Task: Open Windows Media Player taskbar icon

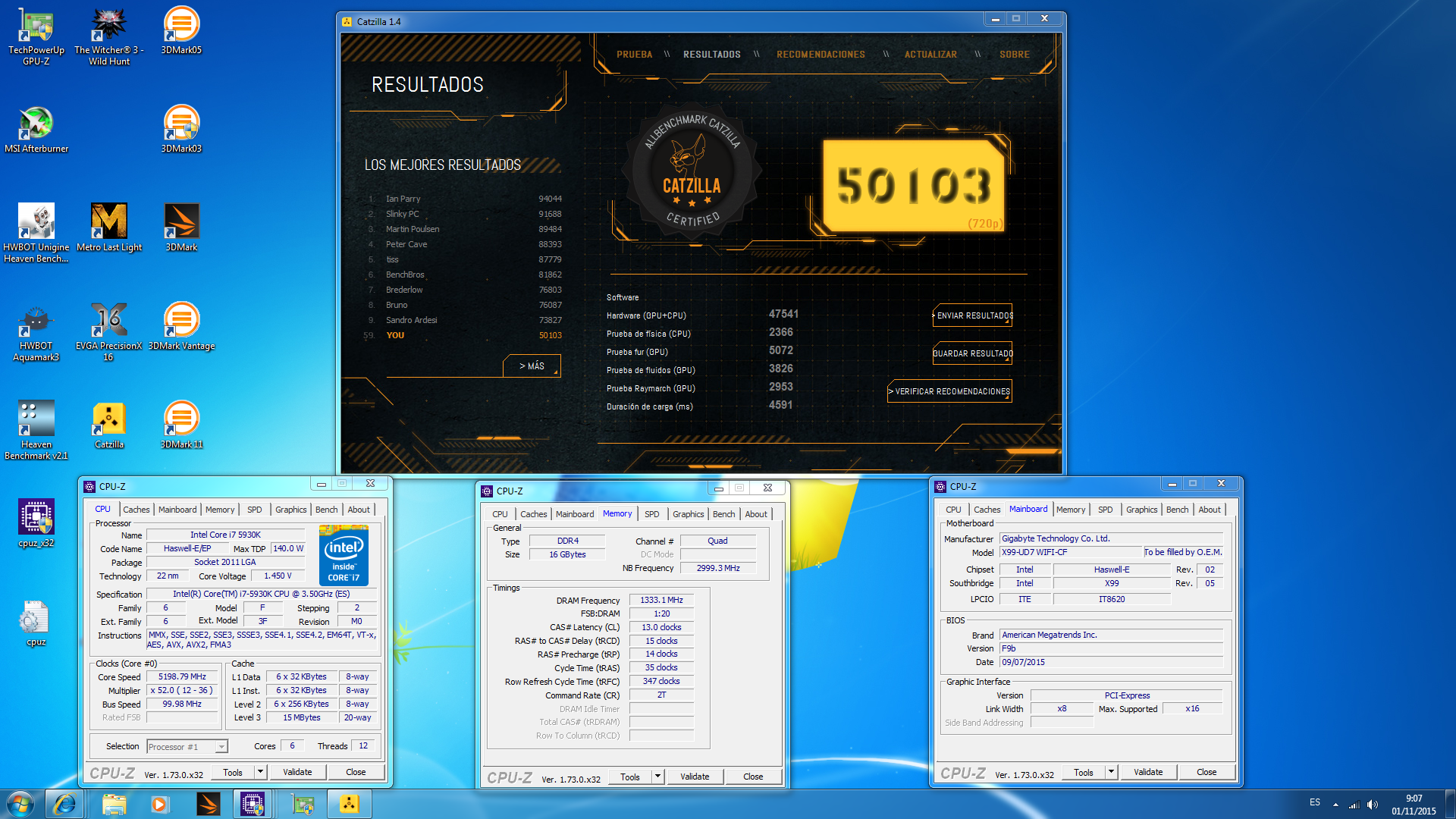Action: 159,804
